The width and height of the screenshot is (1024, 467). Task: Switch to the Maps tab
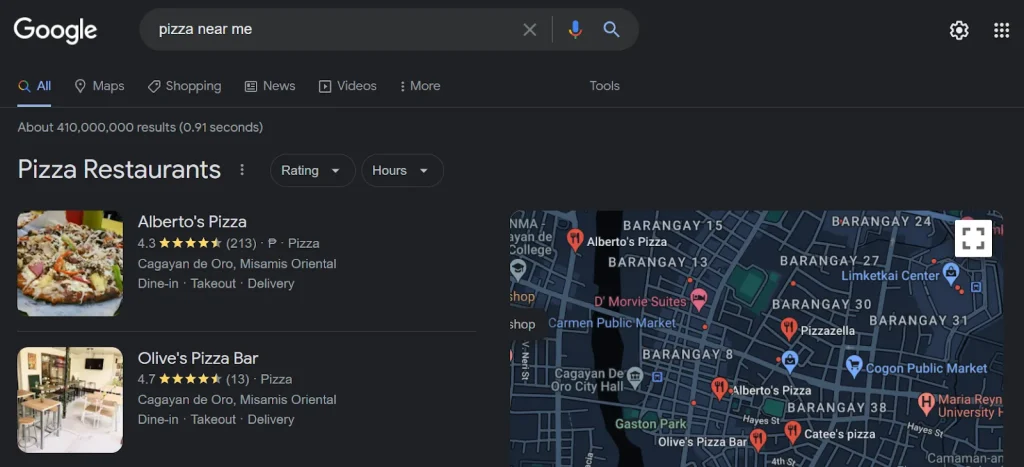tap(99, 86)
